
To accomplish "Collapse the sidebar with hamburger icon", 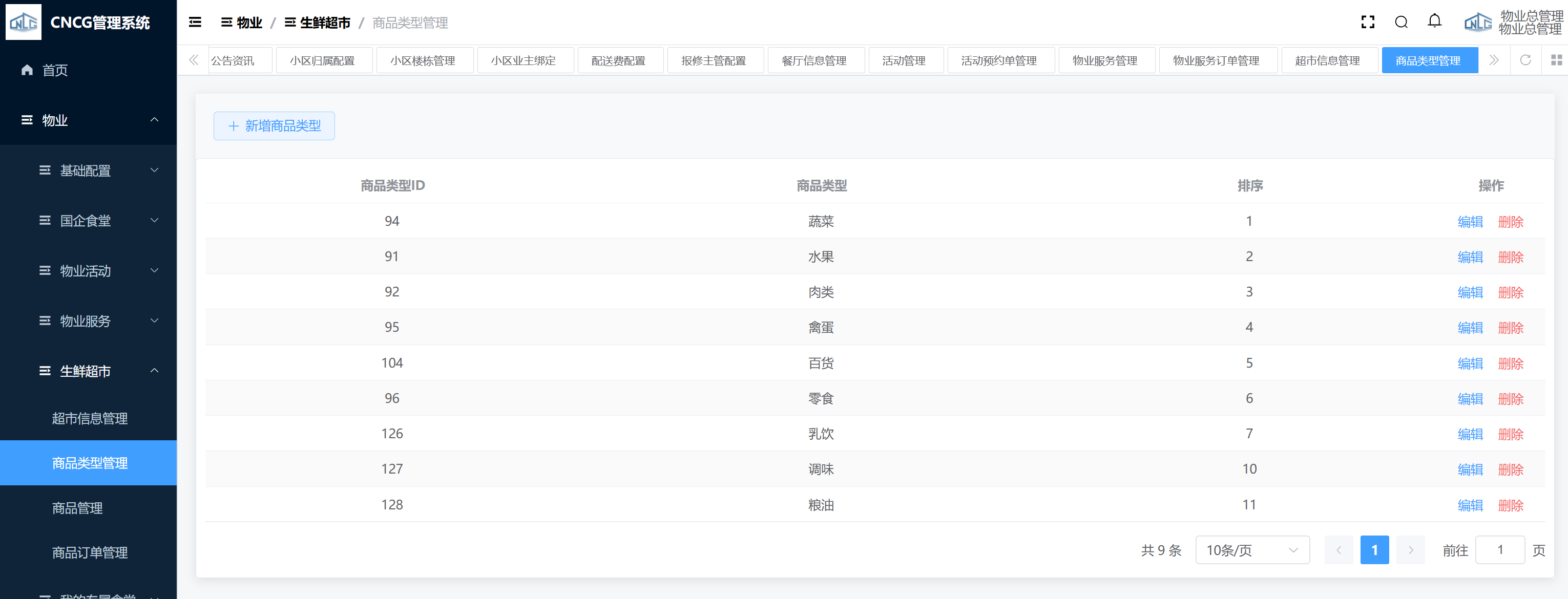I will [195, 23].
